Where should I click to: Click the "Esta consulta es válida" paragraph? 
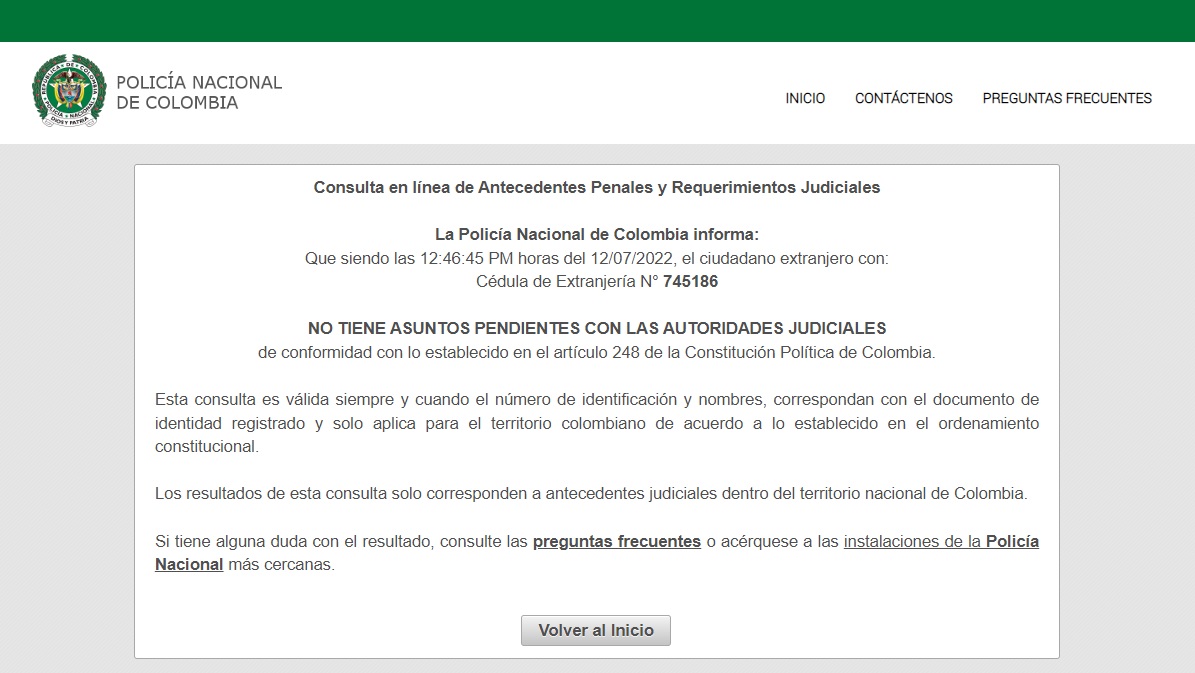(596, 423)
